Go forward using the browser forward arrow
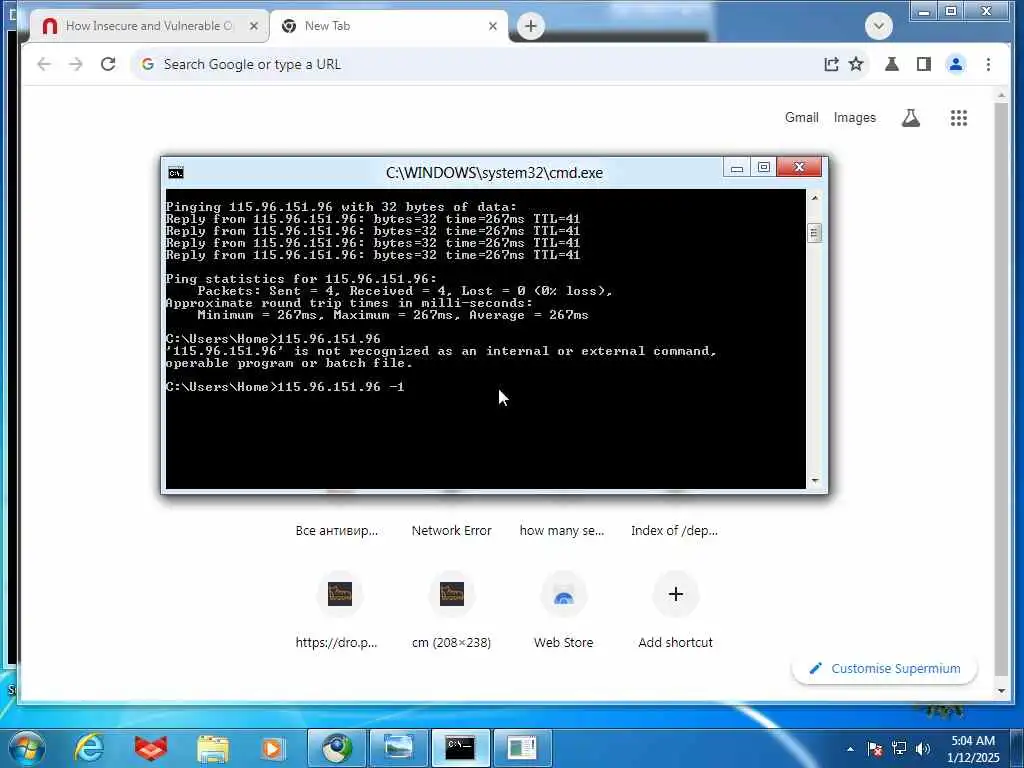The width and height of the screenshot is (1024, 768). pyautogui.click(x=76, y=64)
